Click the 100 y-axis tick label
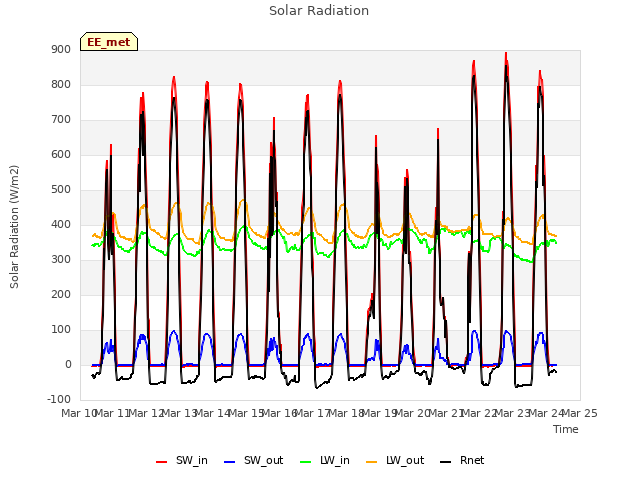 tap(61, 330)
